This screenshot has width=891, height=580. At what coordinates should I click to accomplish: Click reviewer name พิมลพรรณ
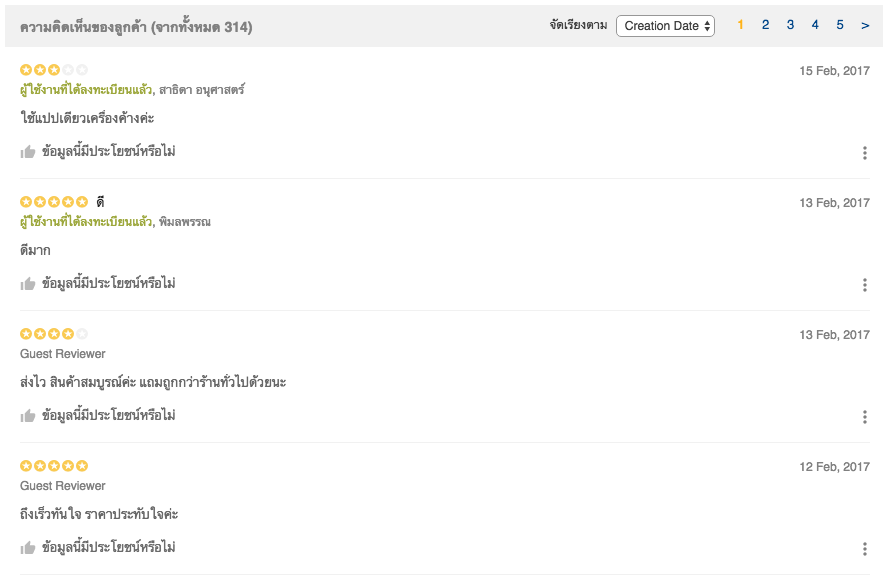(x=184, y=222)
